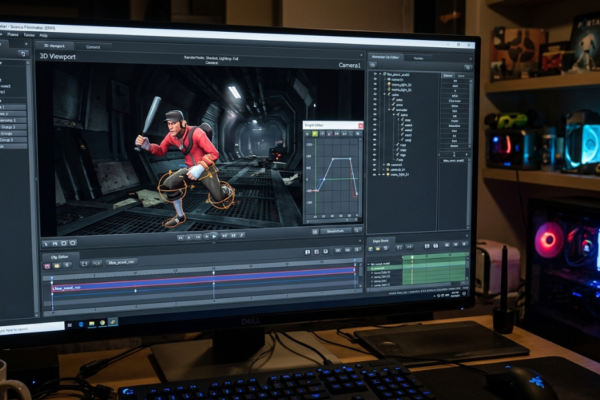Select the blue_scout_run clip on the timeline
This screenshot has width=600, height=400.
(203, 279)
